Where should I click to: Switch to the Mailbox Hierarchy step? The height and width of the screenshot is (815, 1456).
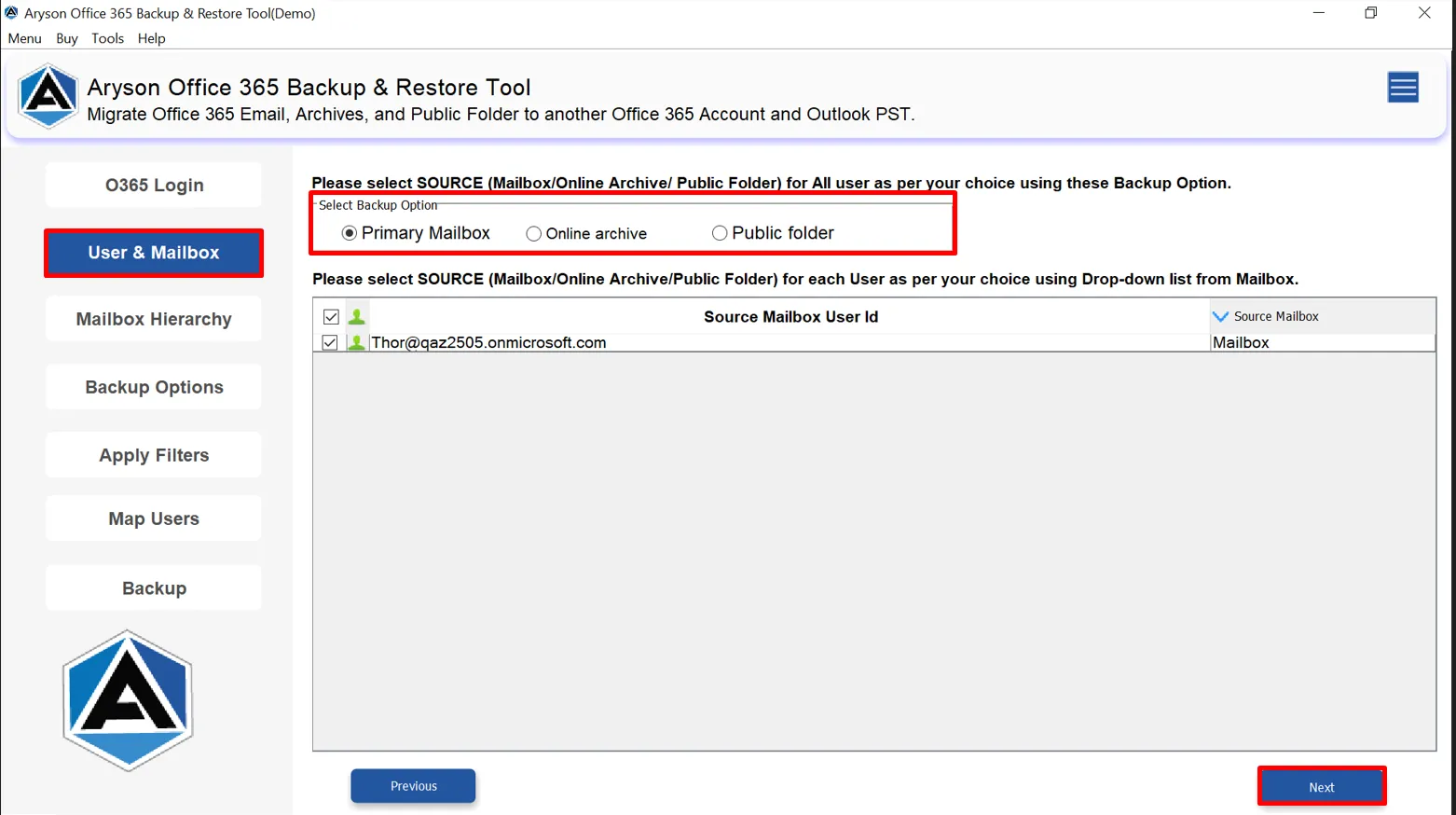tap(154, 320)
